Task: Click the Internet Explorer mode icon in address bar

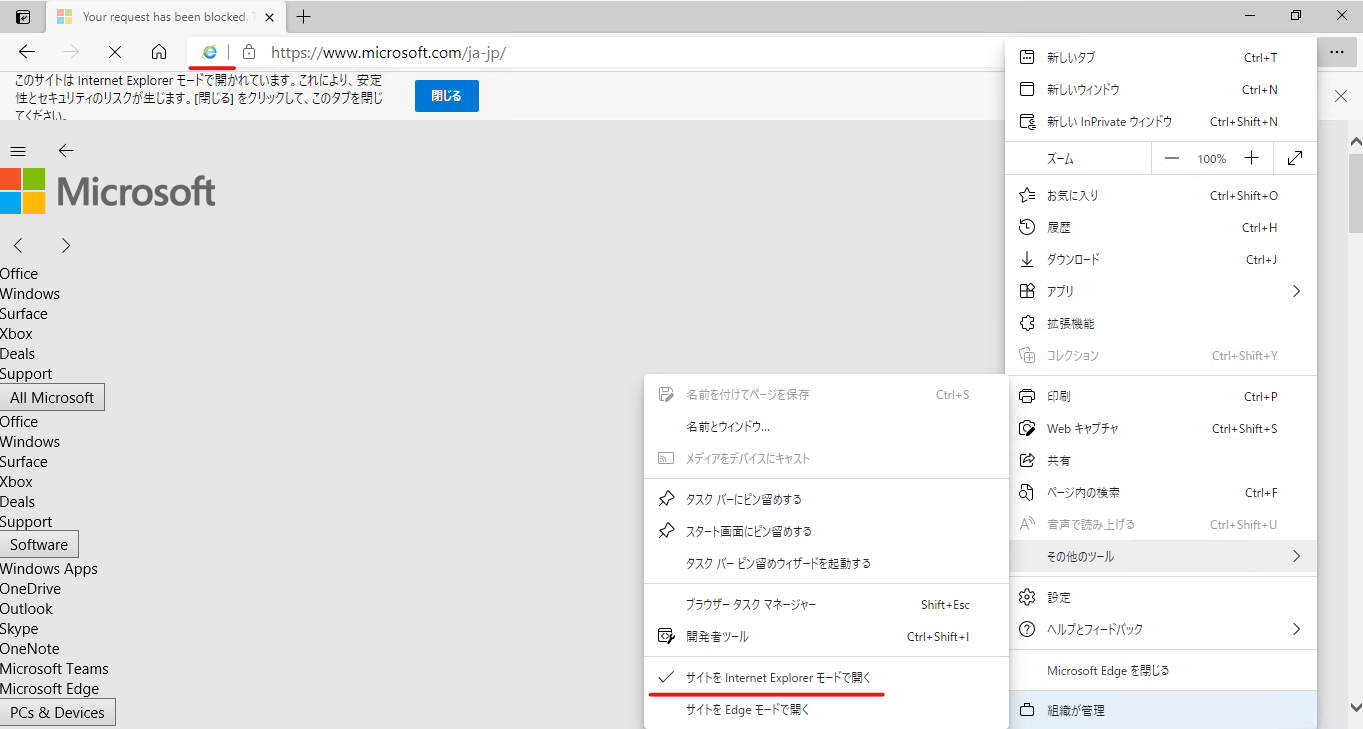Action: click(x=210, y=52)
